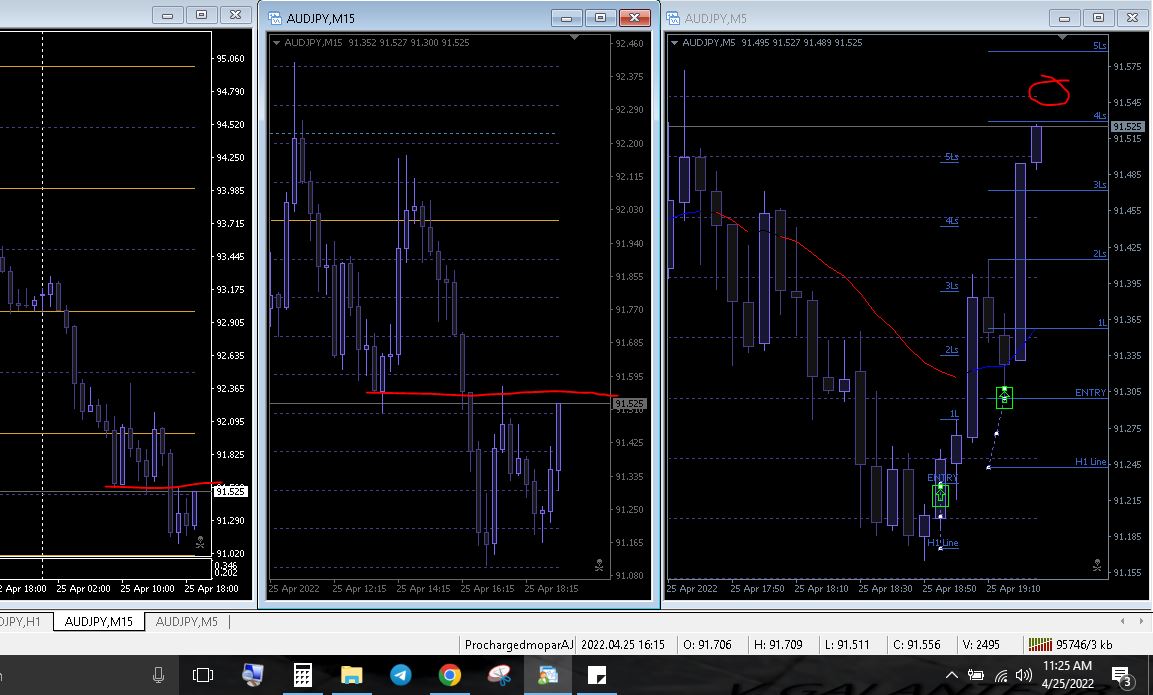The image size is (1153, 695).
Task: Select the right-edge ENTRY line label on M5 chart
Action: click(1090, 393)
